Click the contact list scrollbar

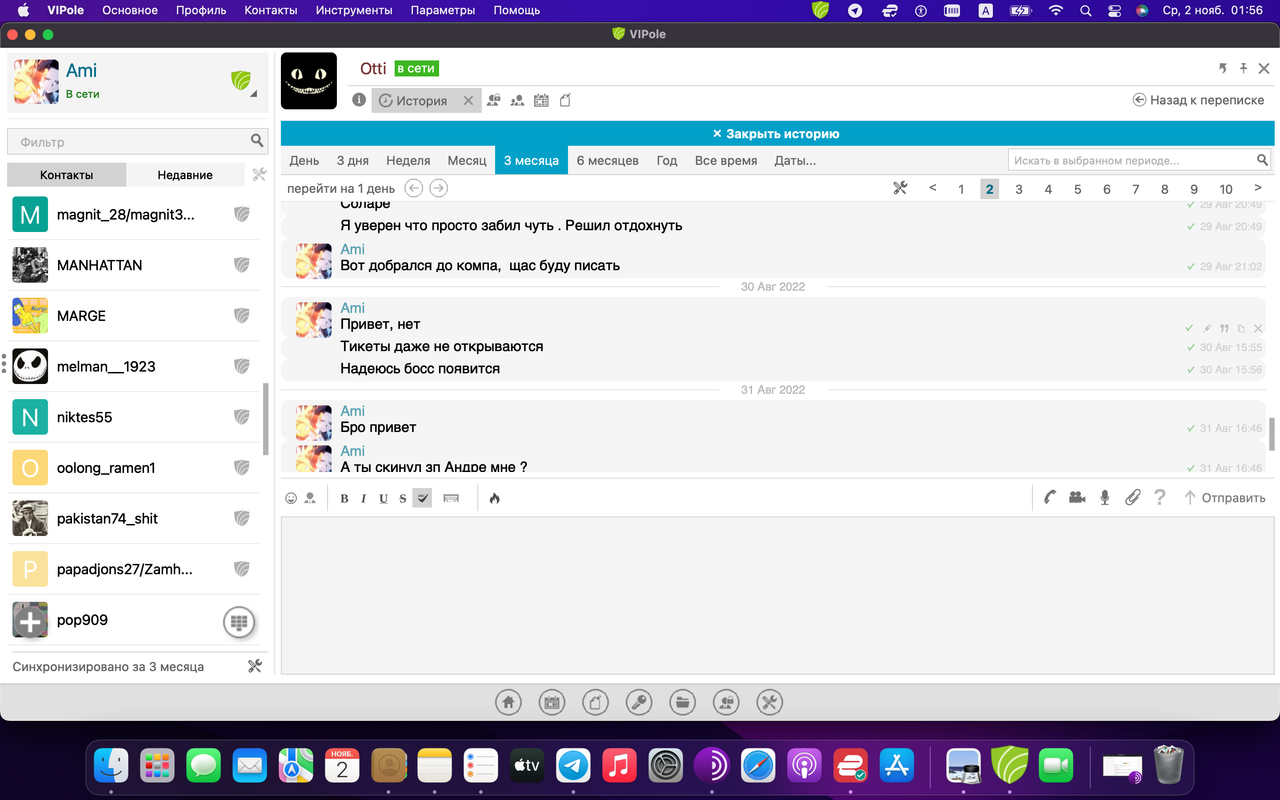pos(265,419)
